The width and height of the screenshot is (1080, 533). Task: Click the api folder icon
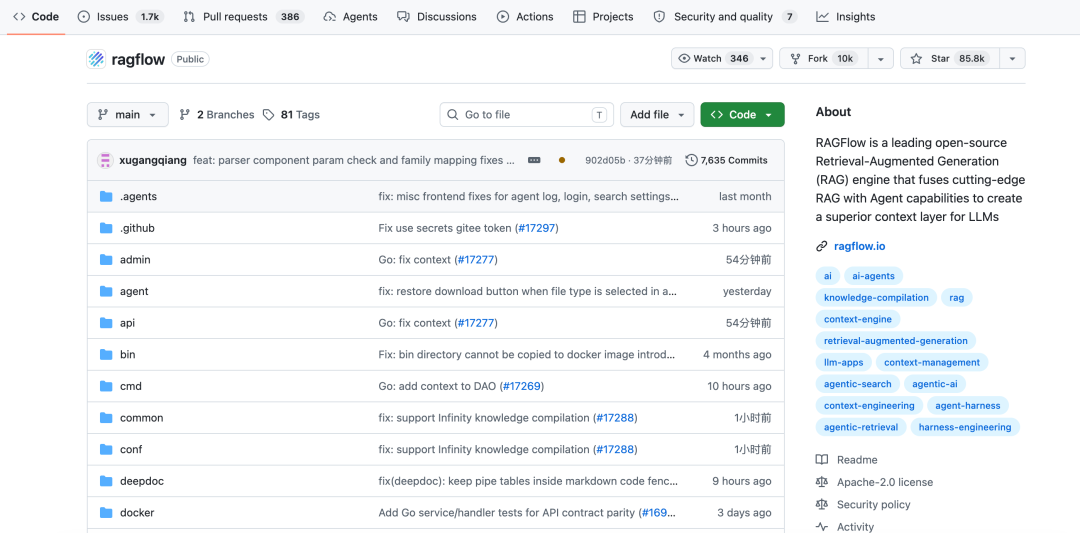[106, 323]
